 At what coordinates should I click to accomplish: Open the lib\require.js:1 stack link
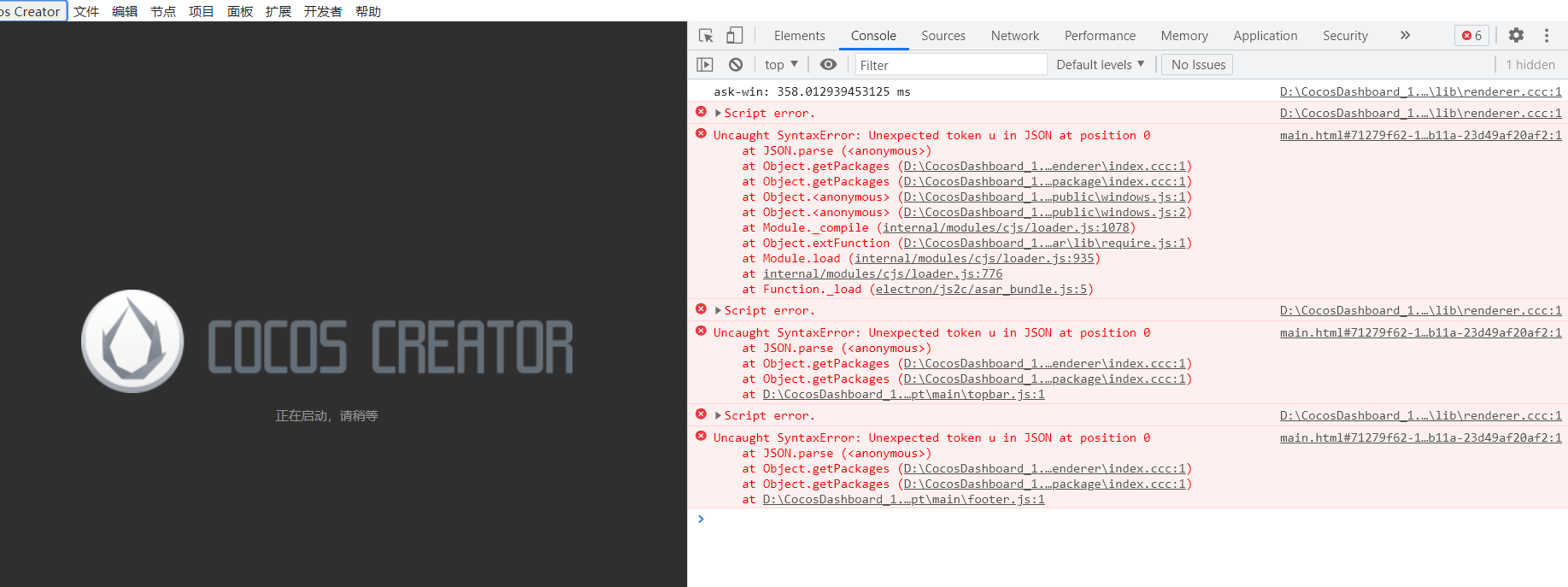point(1045,243)
